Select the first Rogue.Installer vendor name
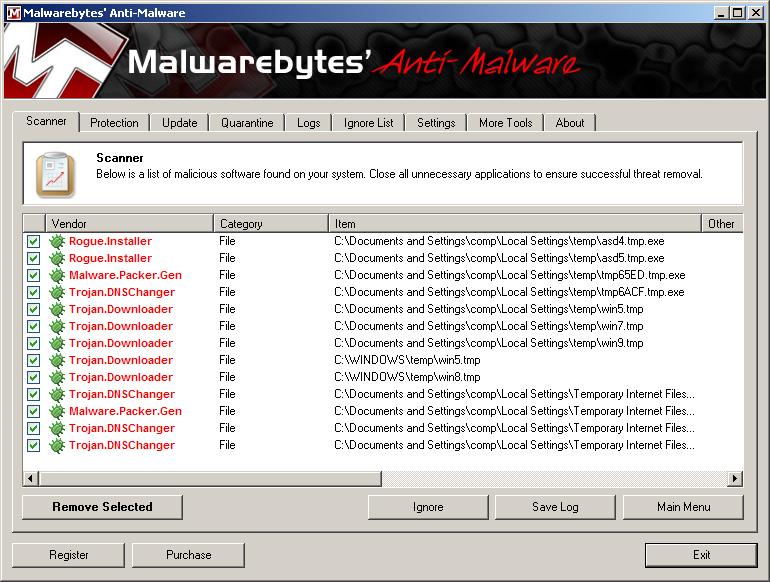Image resolution: width=770 pixels, height=582 pixels. pos(110,241)
